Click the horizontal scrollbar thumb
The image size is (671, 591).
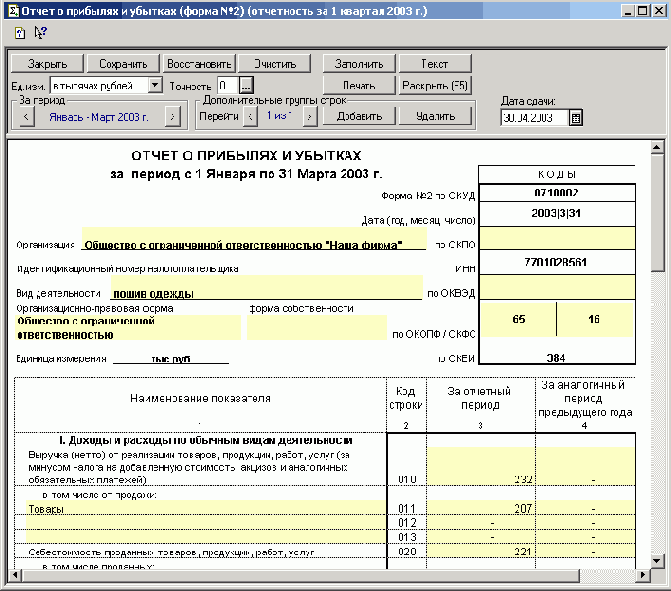[x=300, y=575]
